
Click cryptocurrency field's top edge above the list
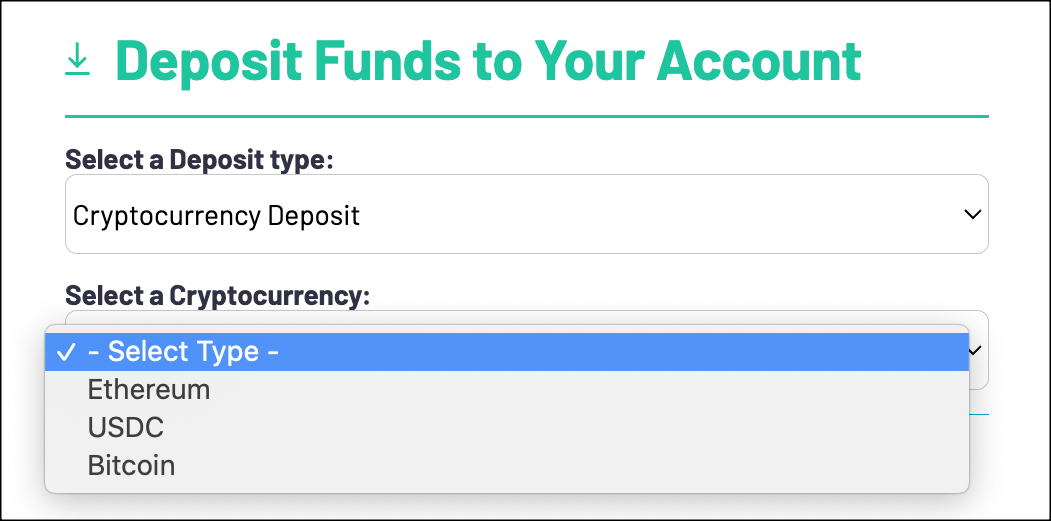tap(527, 316)
